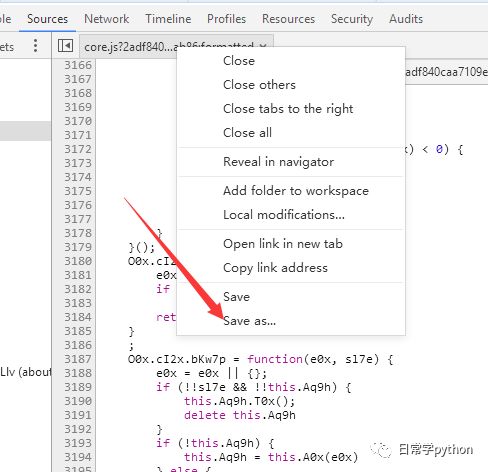This screenshot has height=472, width=488.
Task: Click the 'function' keyword on line 3187
Action: [275, 359]
